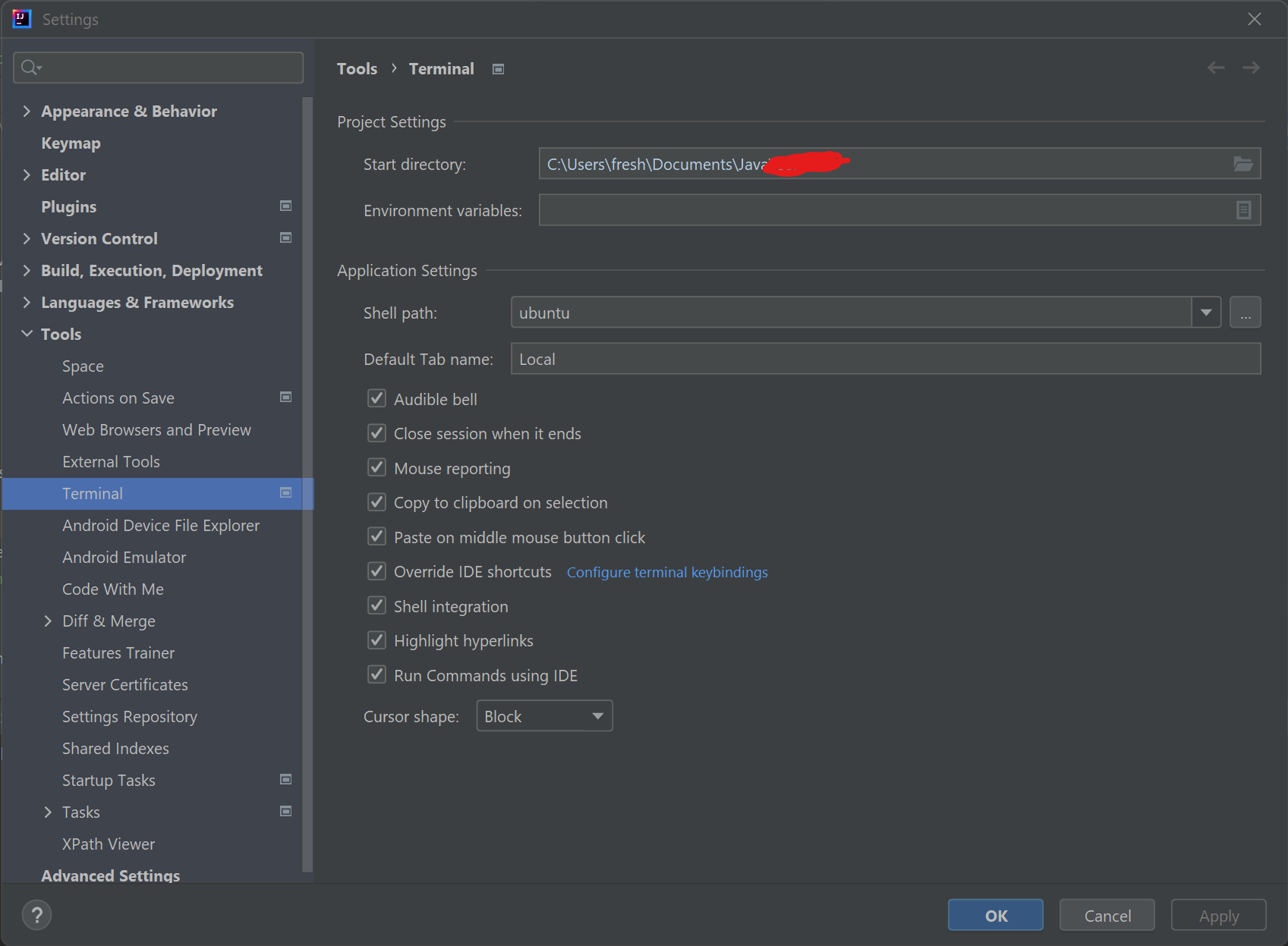Open the Environment variables editor icon
This screenshot has width=1288, height=946.
pos(1242,209)
